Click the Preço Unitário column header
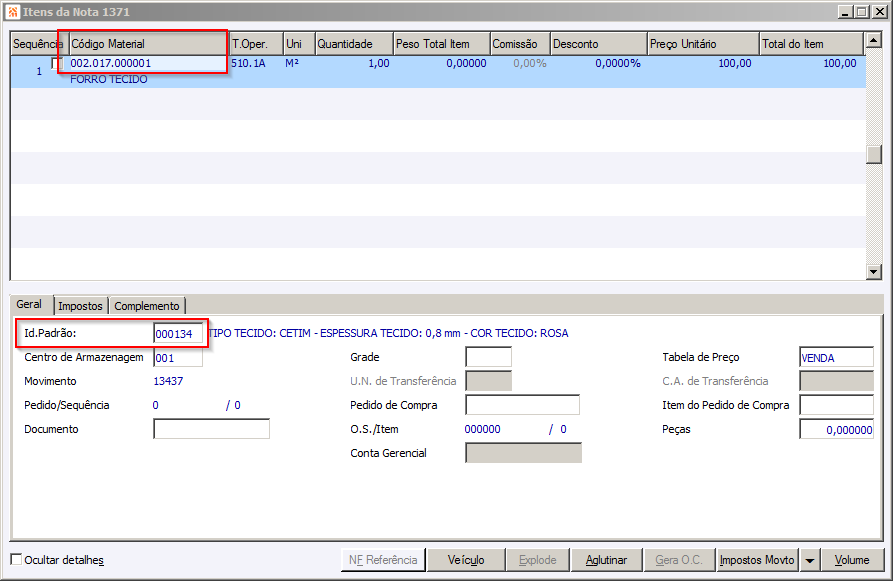The height and width of the screenshot is (581, 893). click(703, 44)
